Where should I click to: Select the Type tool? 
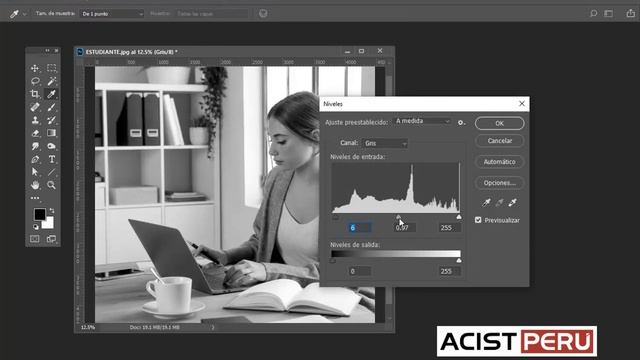51,159
